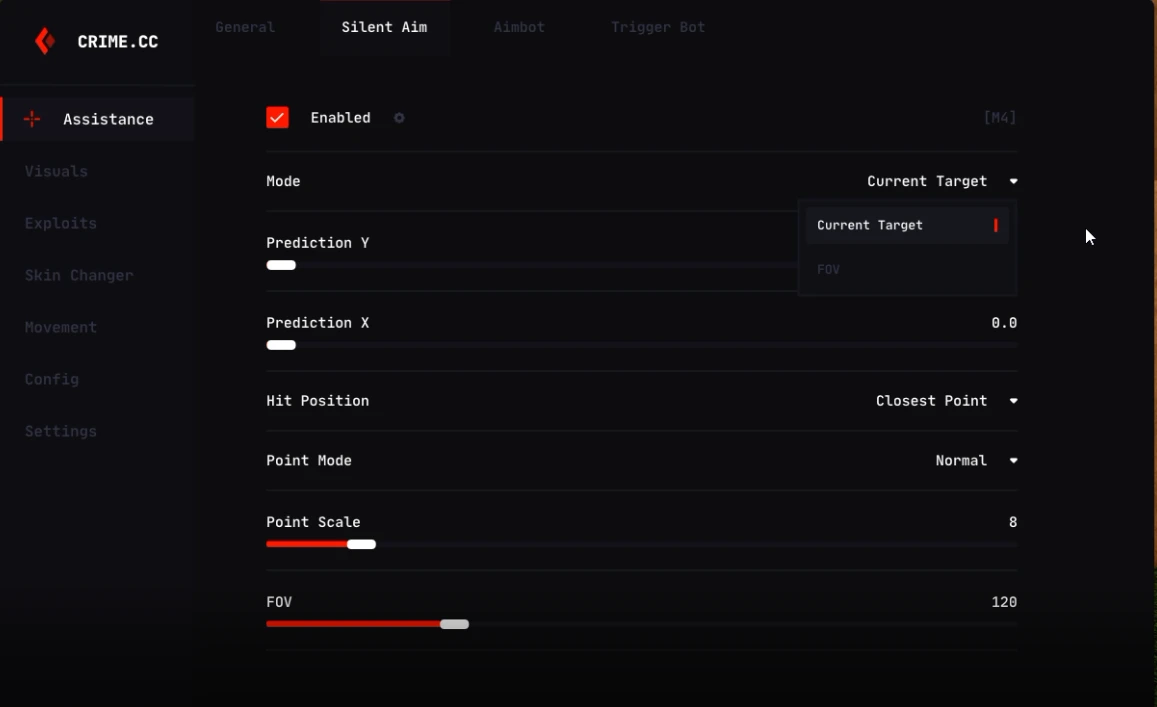Click the CRIME.CC red diamond logo
The width and height of the screenshot is (1157, 707).
(45, 41)
